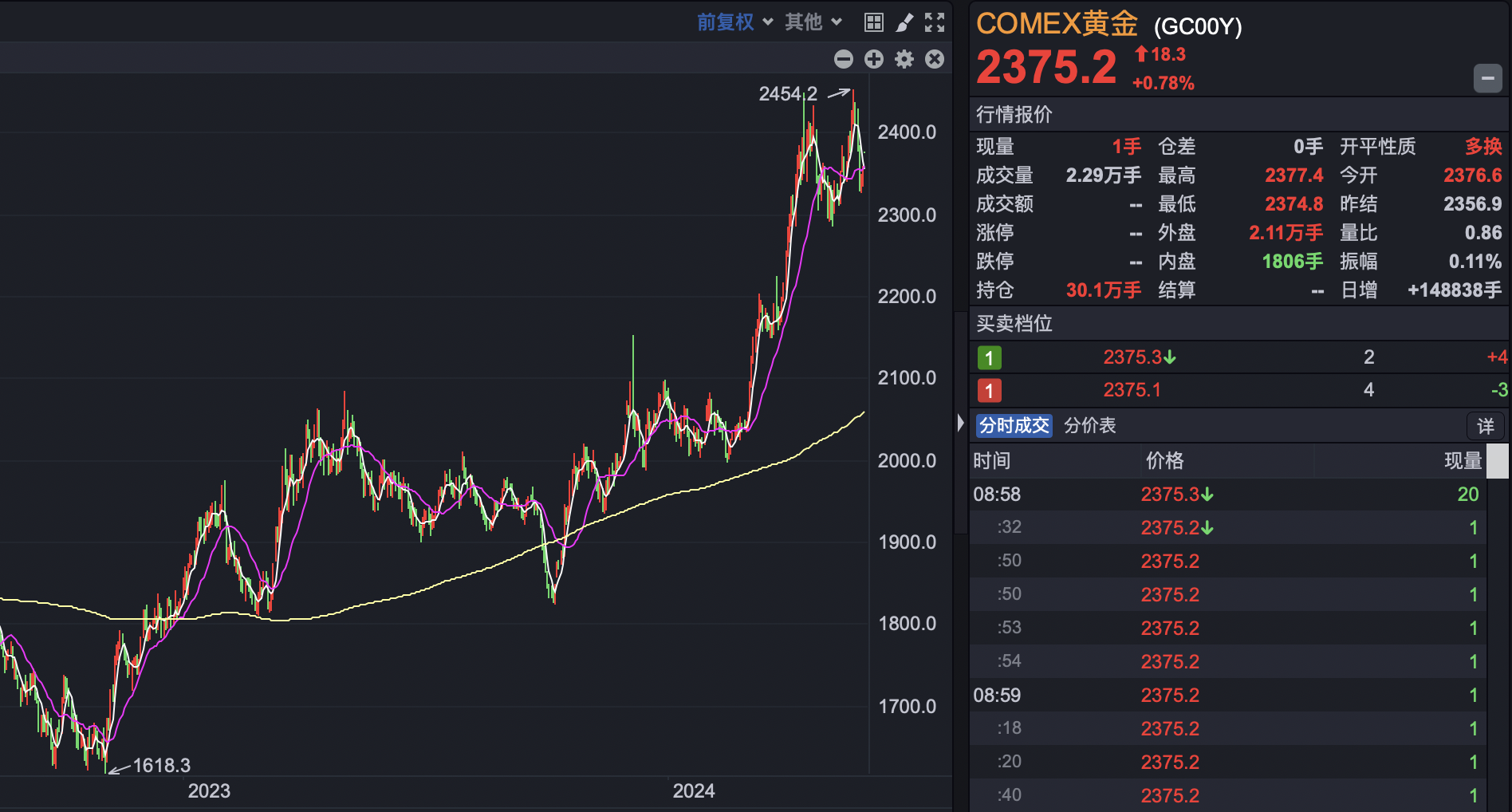Select the drawing brush tool icon
Screen dimensions: 1512x812
coord(904,22)
